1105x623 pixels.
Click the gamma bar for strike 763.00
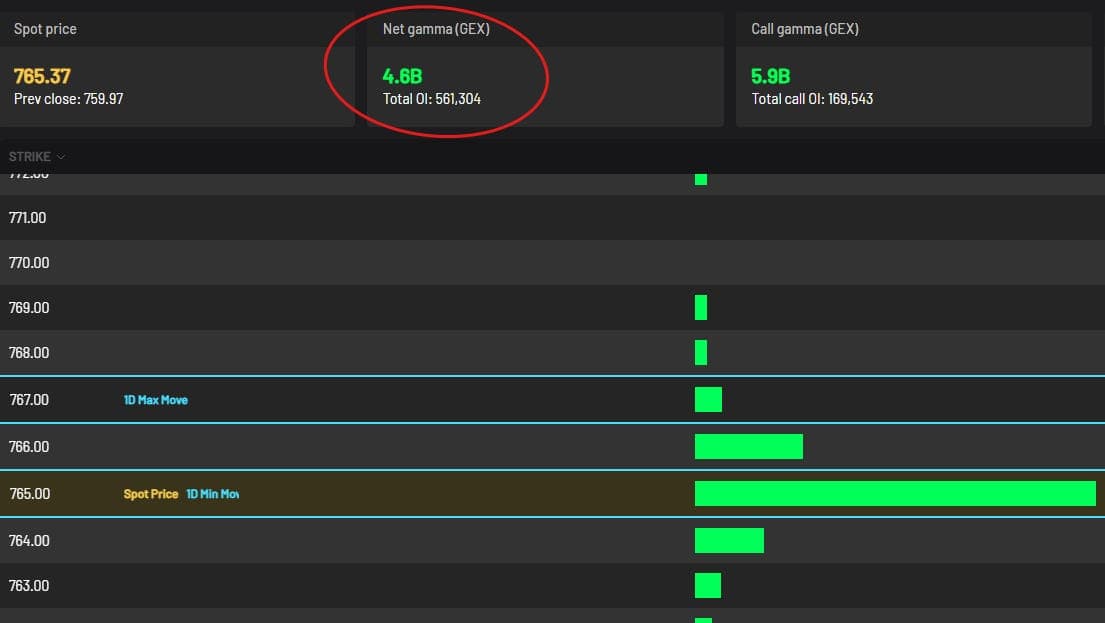tap(708, 586)
